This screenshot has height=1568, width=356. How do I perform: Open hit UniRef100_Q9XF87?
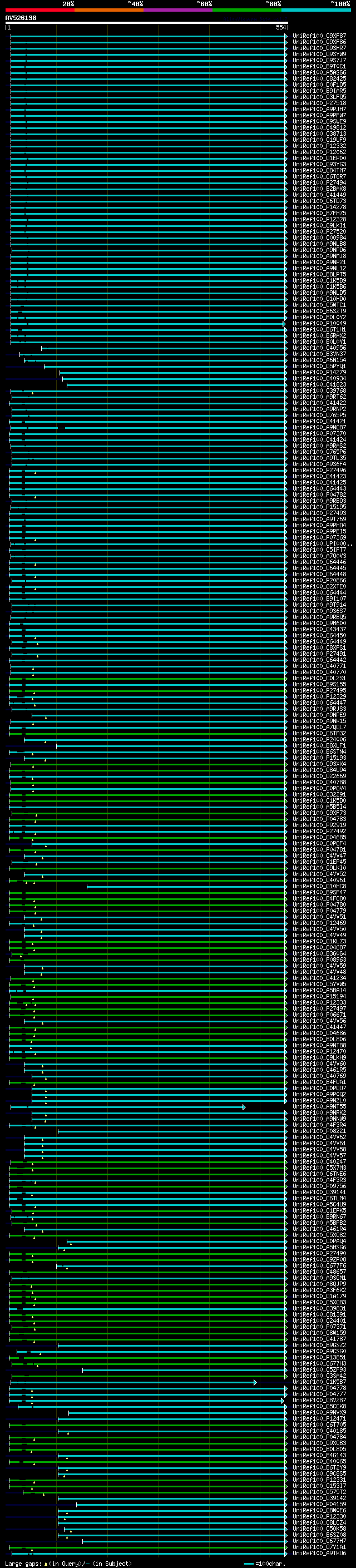pyautogui.click(x=319, y=36)
